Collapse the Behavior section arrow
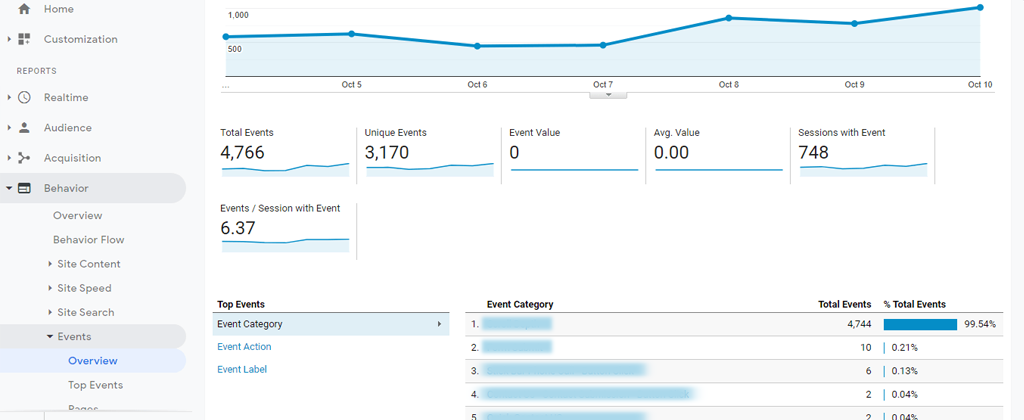The image size is (1024, 420). pyautogui.click(x=9, y=188)
